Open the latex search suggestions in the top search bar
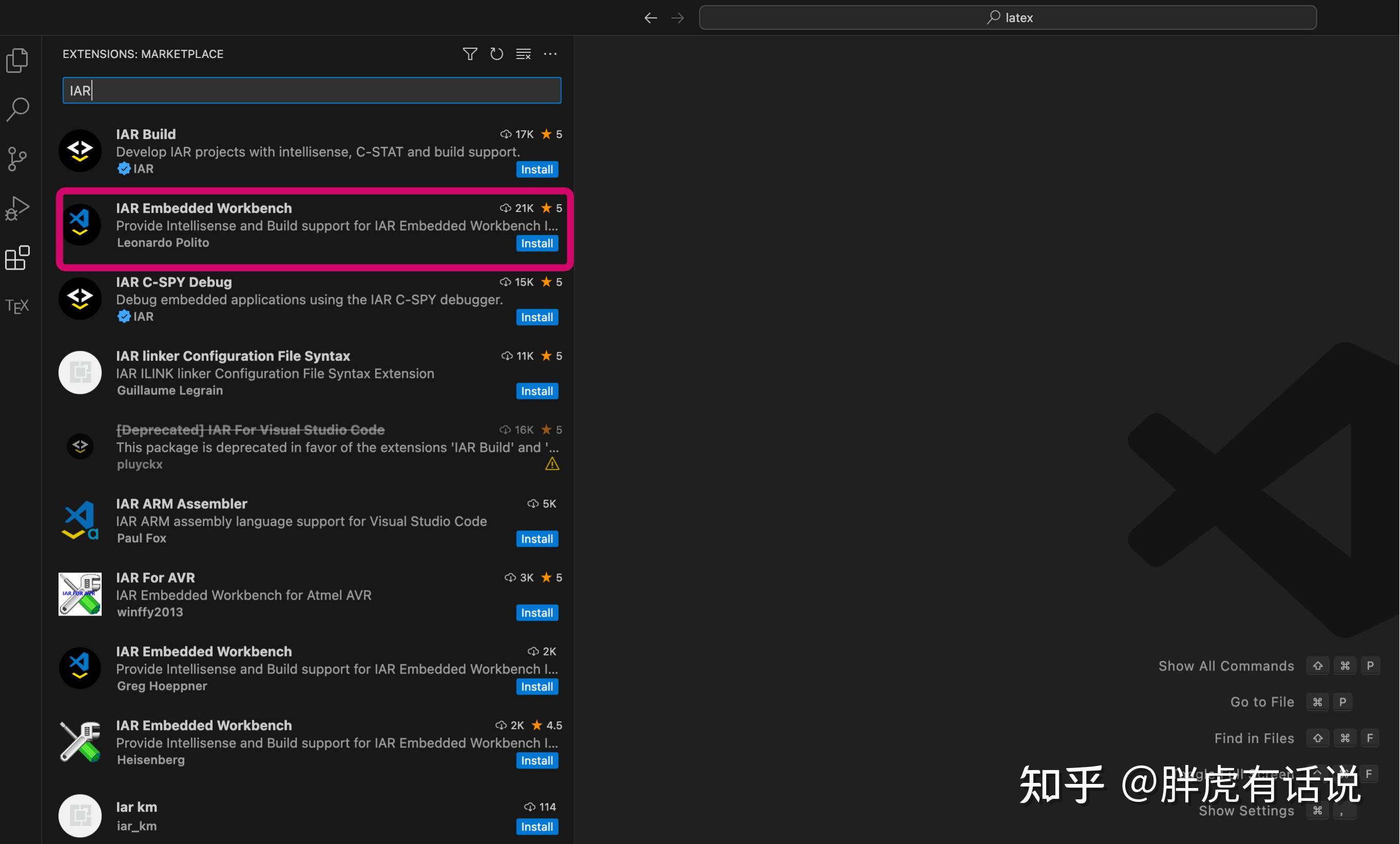The image size is (1400, 844). tap(1008, 17)
